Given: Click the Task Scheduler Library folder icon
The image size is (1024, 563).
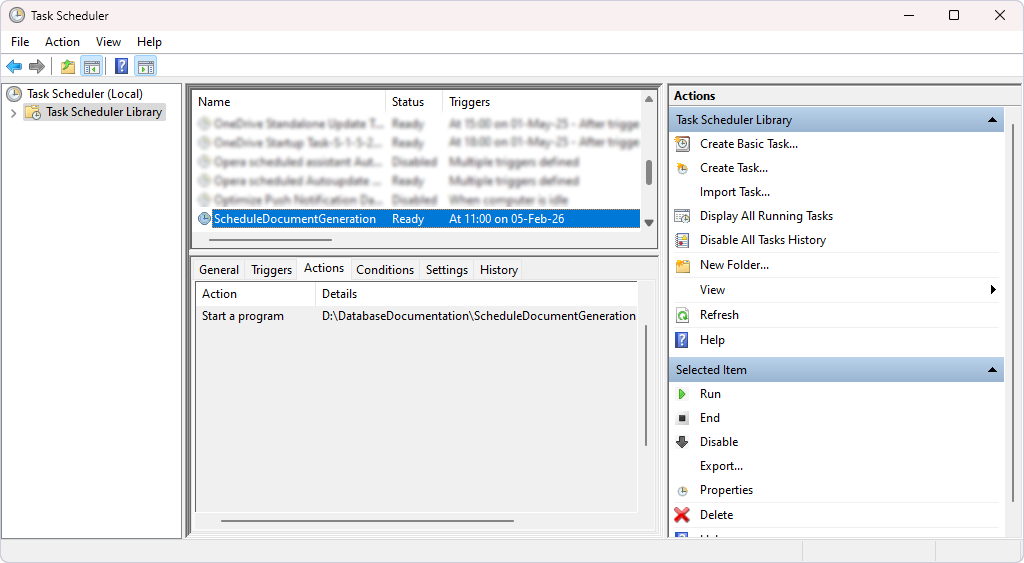Looking at the screenshot, I should 33,112.
